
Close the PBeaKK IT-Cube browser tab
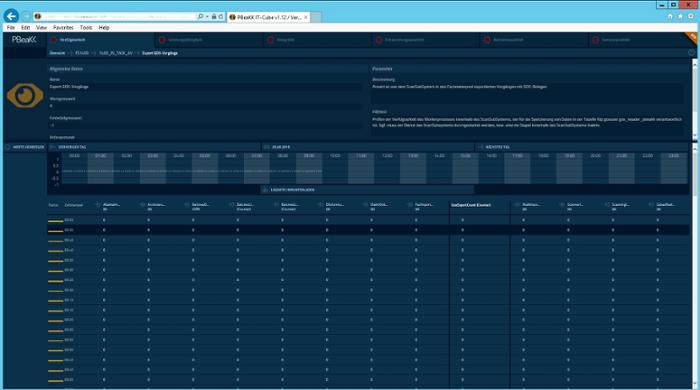(x=306, y=17)
